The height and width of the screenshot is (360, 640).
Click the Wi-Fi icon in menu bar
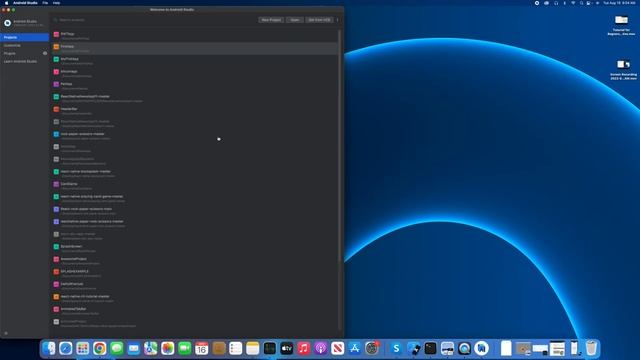tap(573, 3)
